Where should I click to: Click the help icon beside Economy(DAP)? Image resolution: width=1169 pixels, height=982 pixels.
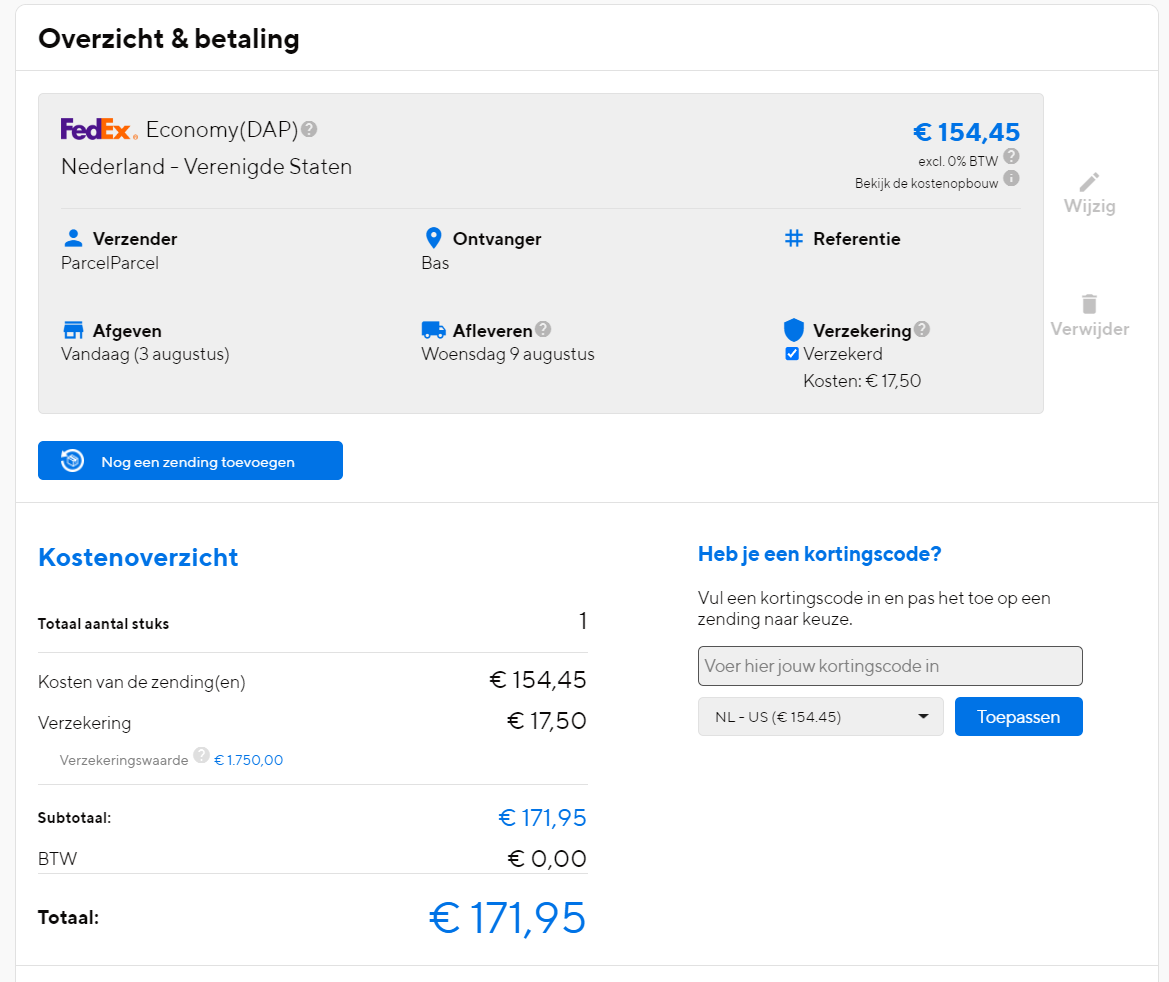310,129
